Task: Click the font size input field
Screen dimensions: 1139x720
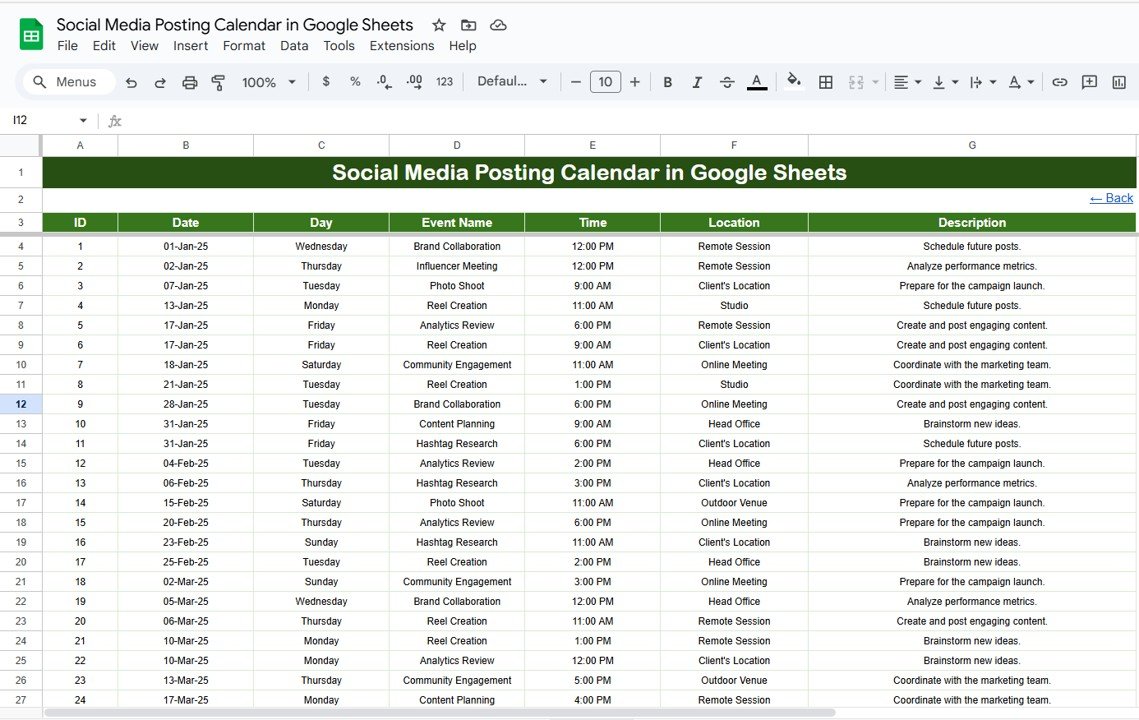Action: [x=605, y=82]
